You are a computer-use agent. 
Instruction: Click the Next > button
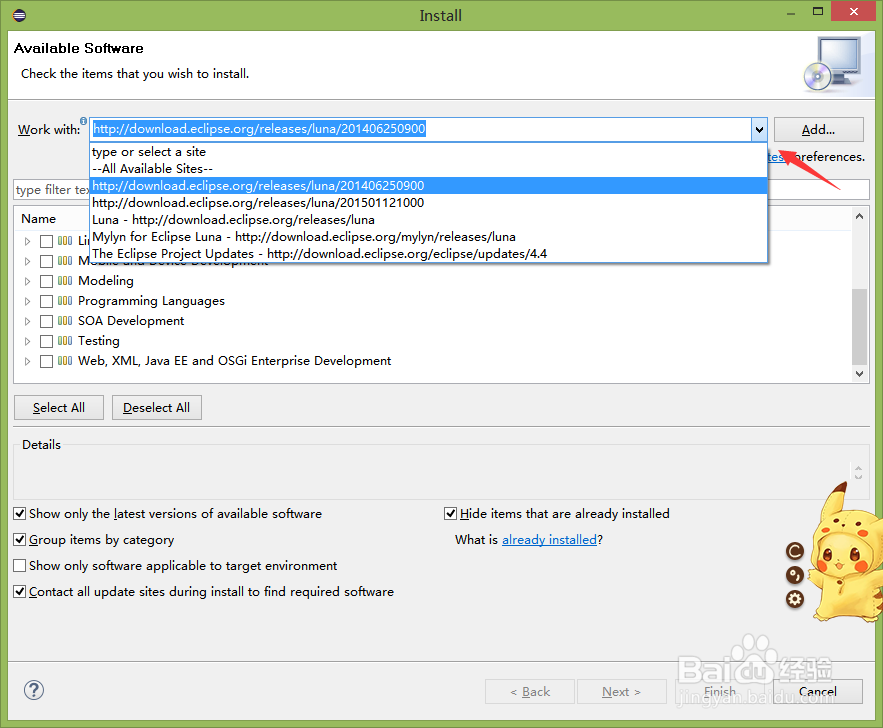pyautogui.click(x=621, y=691)
